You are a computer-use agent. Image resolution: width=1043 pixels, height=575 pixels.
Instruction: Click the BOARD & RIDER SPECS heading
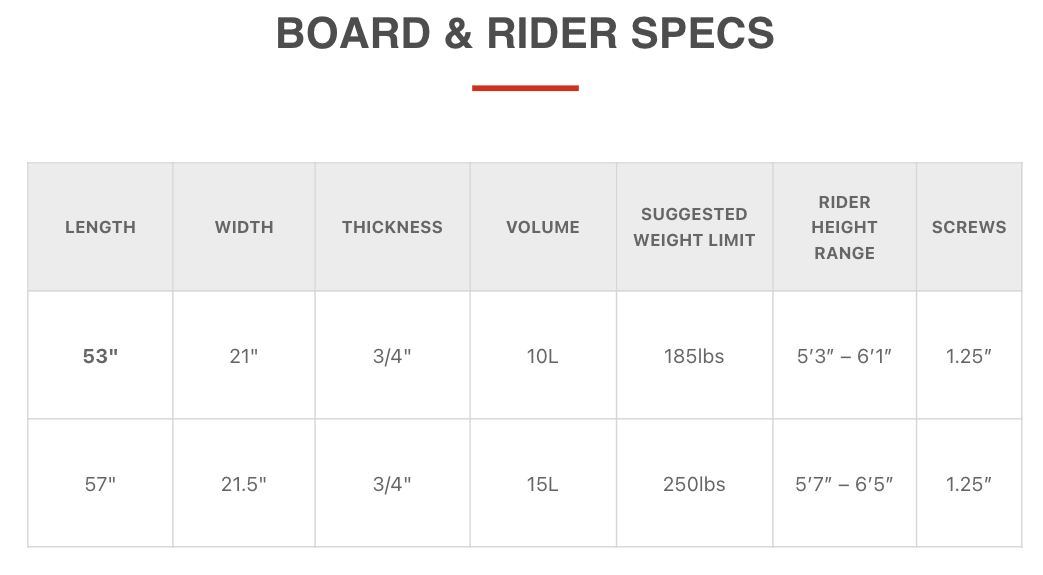525,33
